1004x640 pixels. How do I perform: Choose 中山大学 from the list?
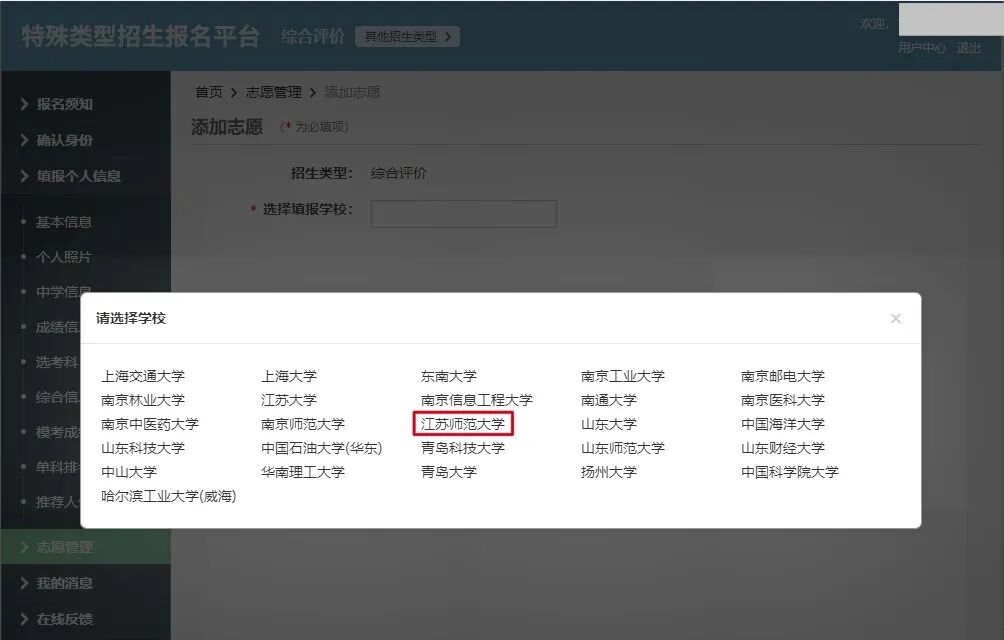[x=129, y=472]
